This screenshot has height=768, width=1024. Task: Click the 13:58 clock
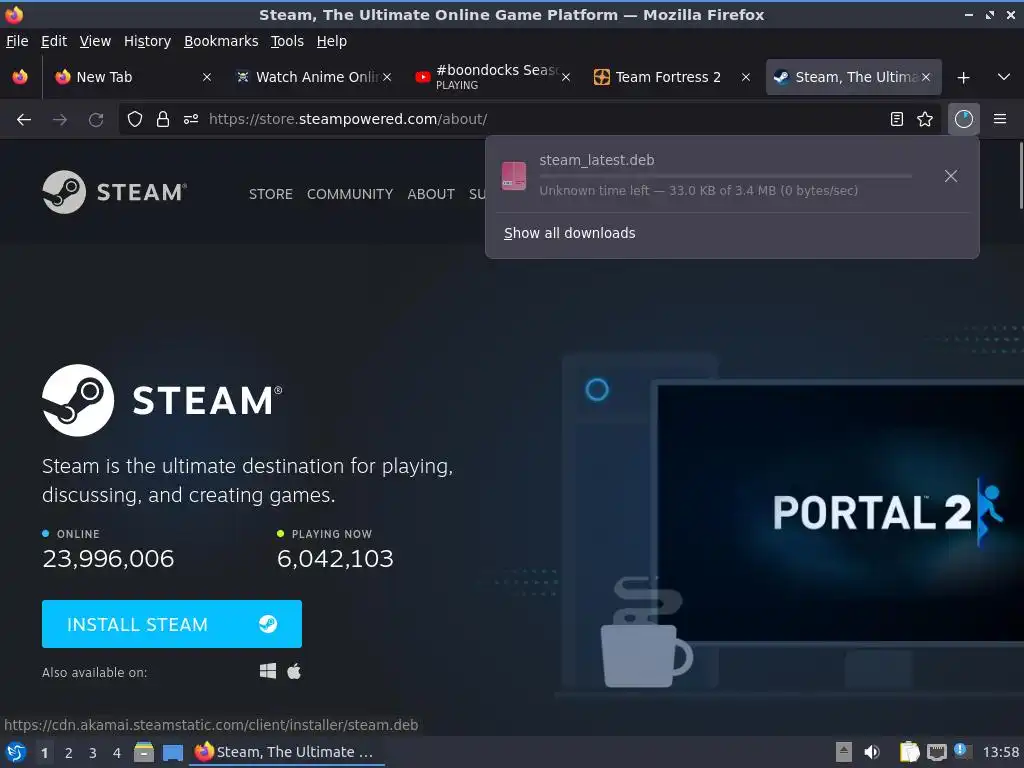(x=1000, y=752)
